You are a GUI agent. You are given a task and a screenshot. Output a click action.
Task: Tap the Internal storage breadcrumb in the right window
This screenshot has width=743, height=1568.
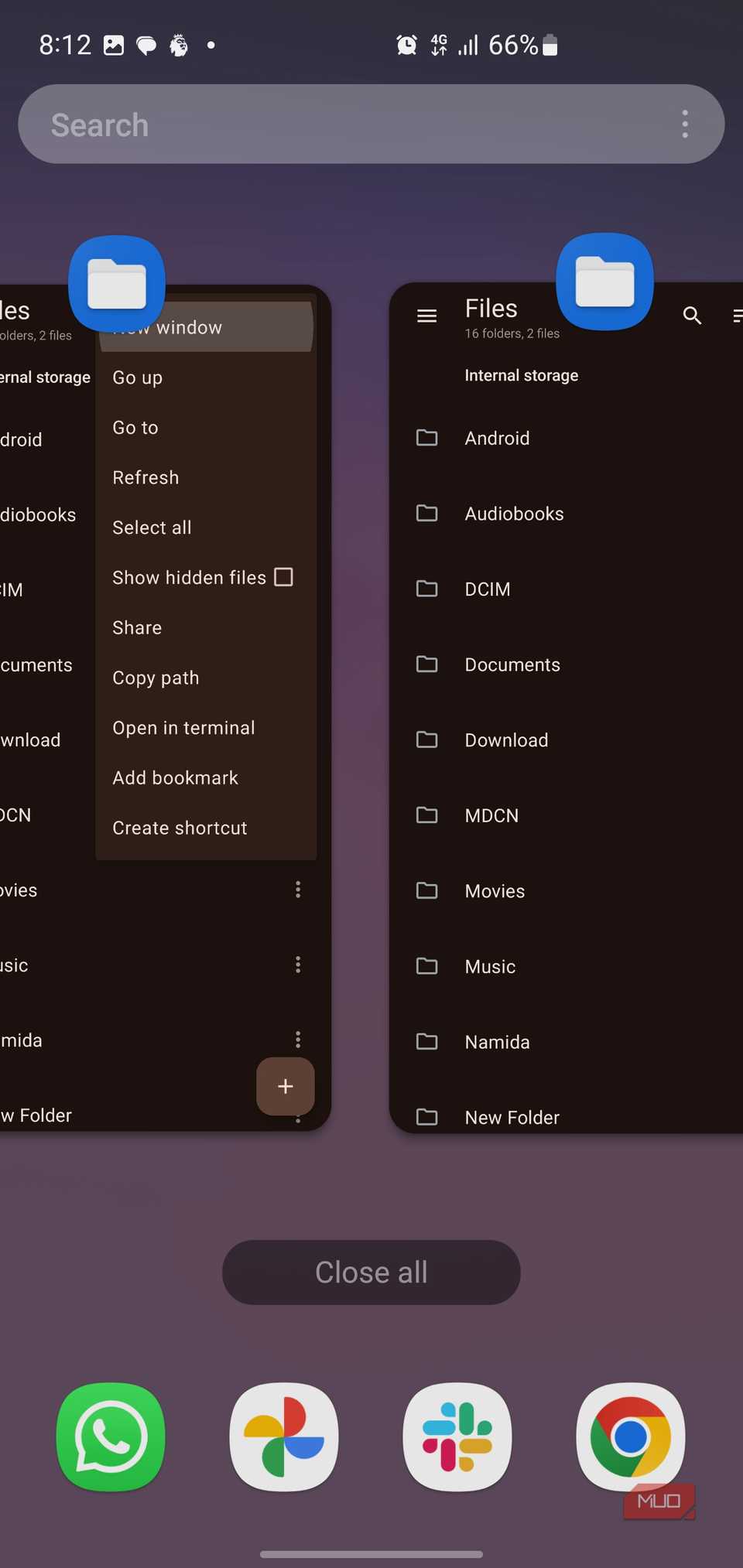click(x=521, y=375)
